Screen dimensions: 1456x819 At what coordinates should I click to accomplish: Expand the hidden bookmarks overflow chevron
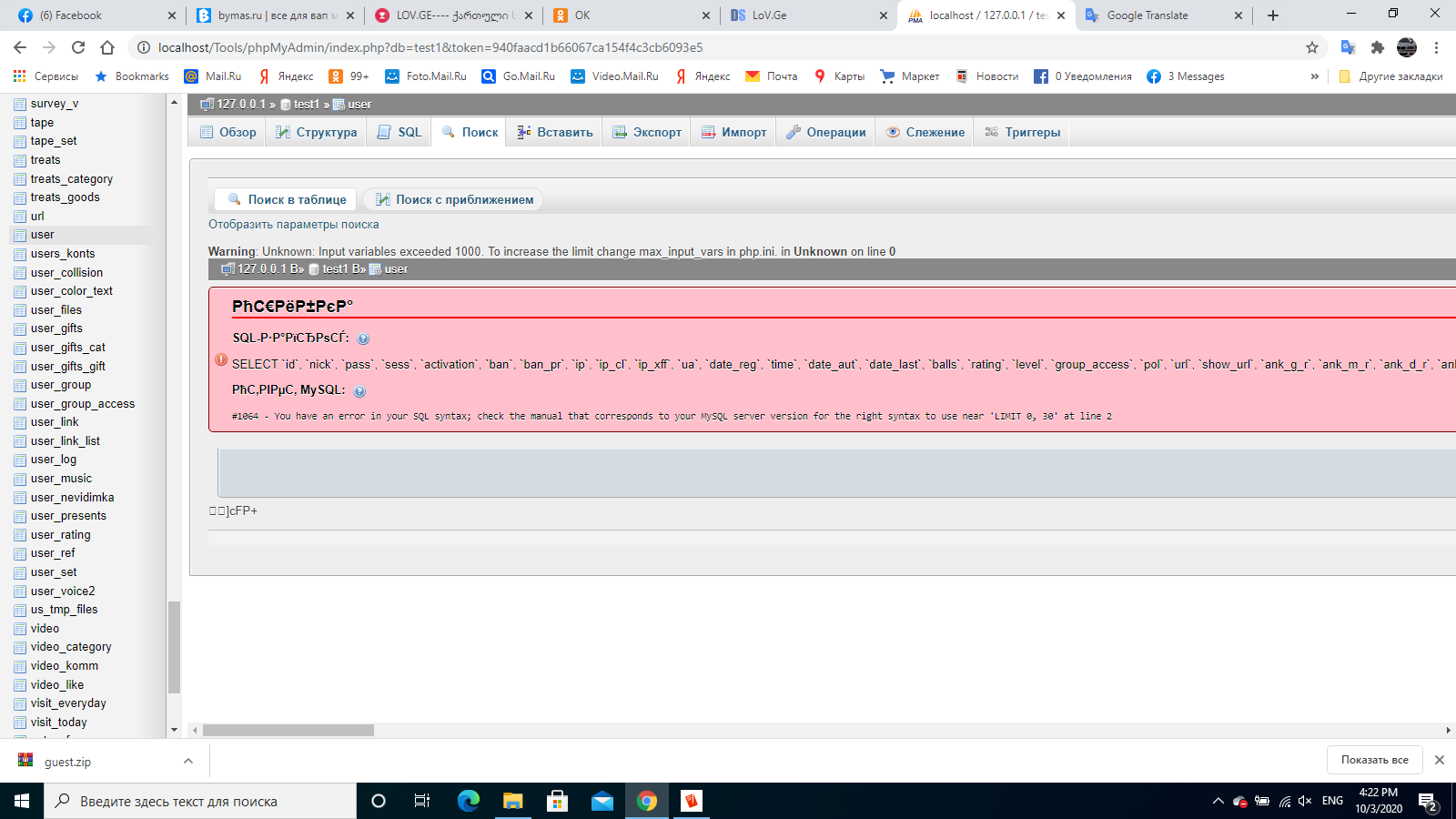pos(1314,76)
